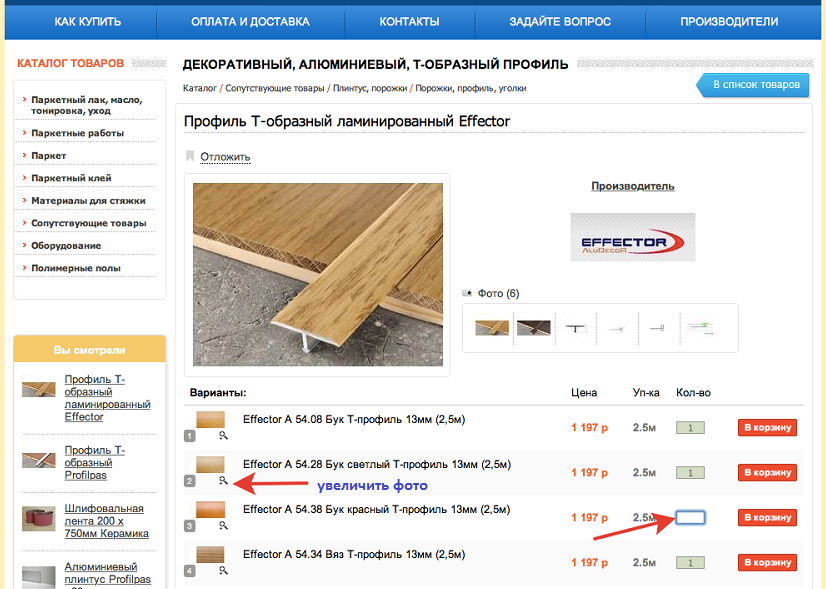Click quantity field for 54.28 Бук светлый
This screenshot has height=589, width=826.
690,473
